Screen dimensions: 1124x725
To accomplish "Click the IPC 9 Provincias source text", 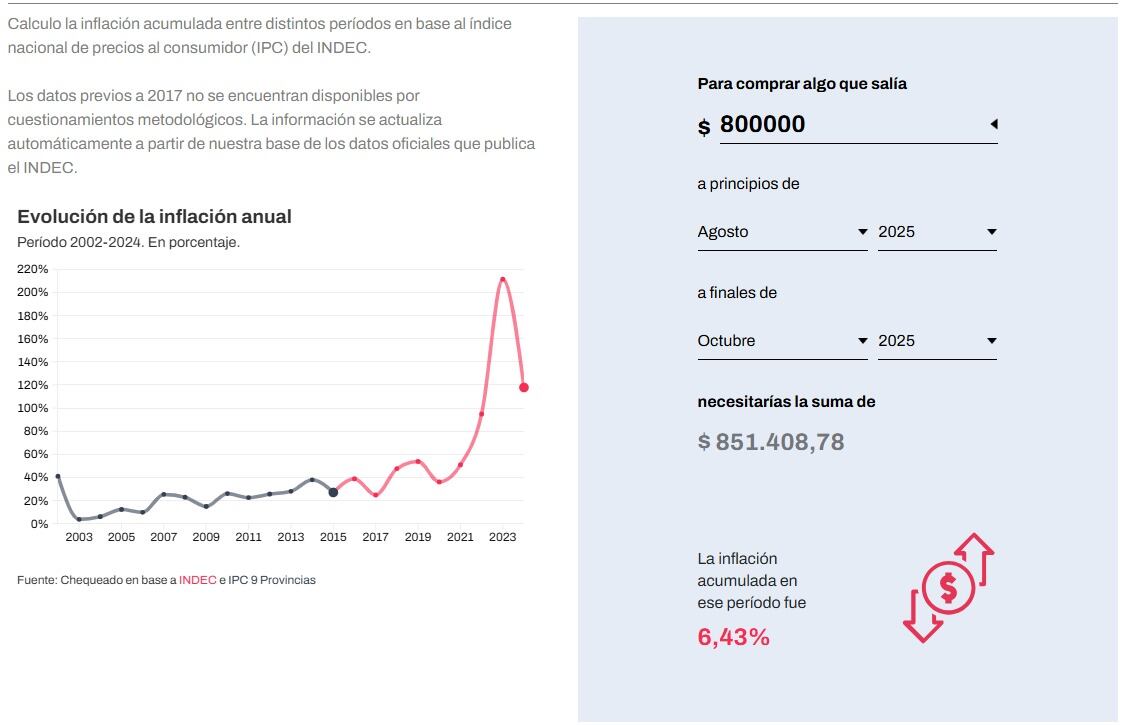I will click(x=272, y=579).
